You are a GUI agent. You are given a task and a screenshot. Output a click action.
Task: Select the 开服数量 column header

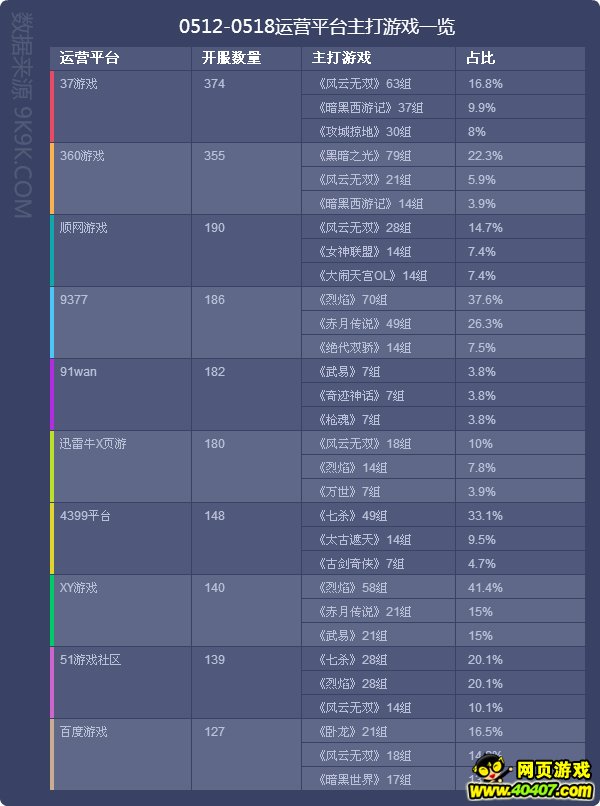tap(231, 58)
